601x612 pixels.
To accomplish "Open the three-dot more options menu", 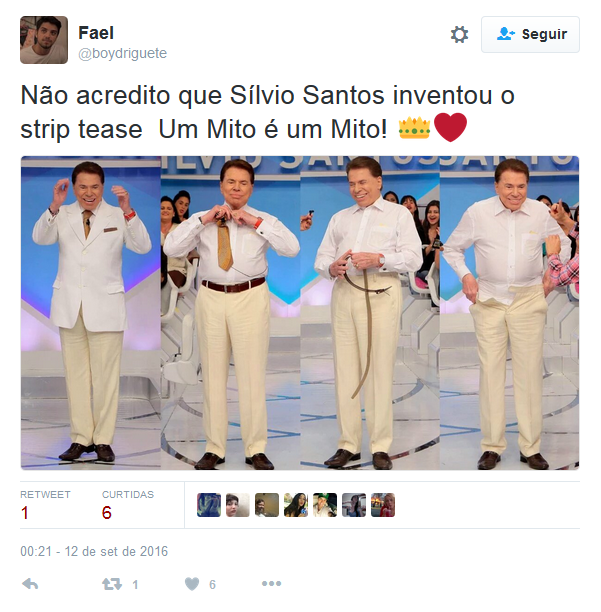I will tap(271, 584).
